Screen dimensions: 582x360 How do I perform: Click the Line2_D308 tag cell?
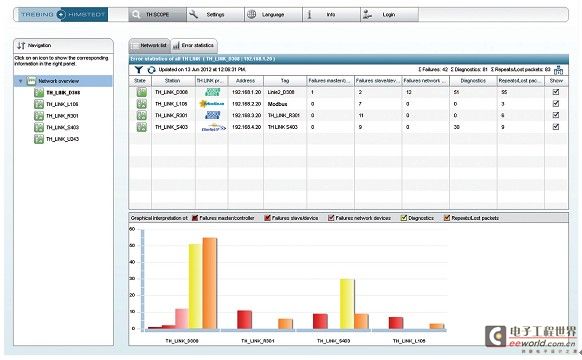coord(281,92)
